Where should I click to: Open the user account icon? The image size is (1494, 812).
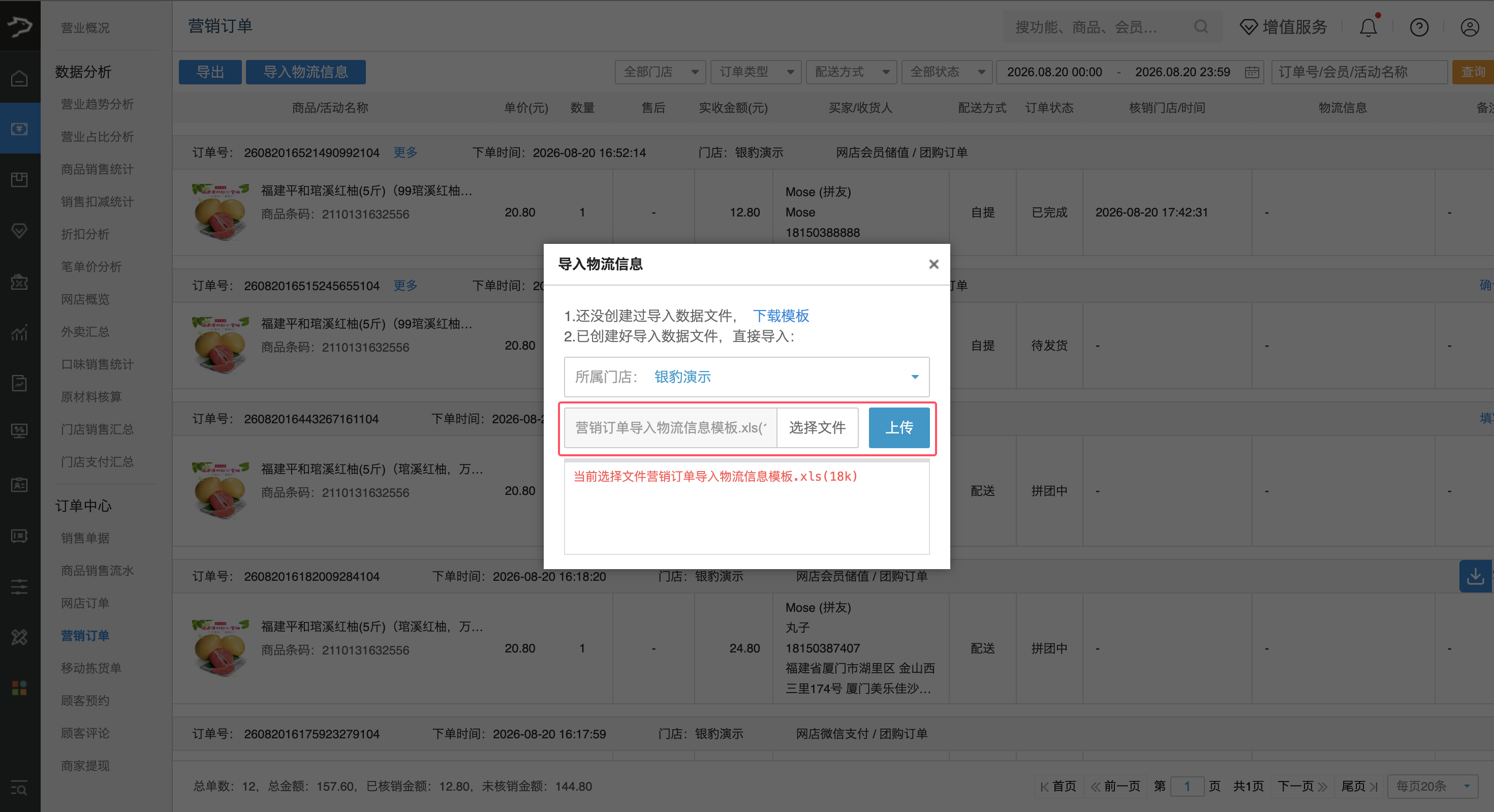click(x=1470, y=27)
